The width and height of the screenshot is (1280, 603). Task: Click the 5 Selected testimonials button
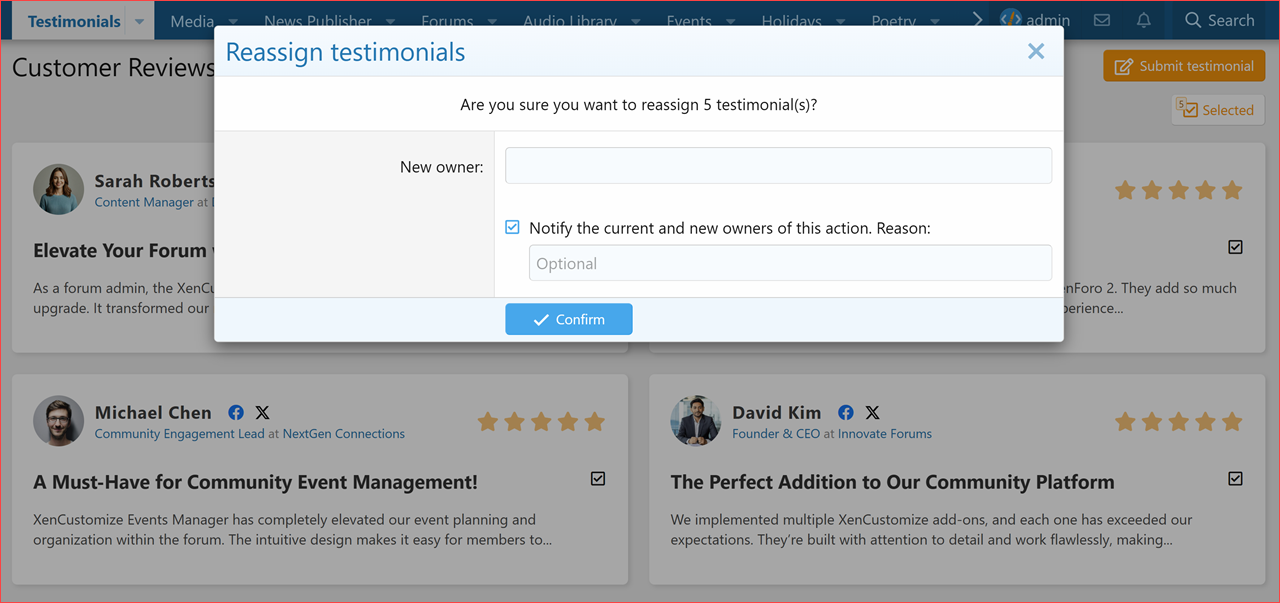(1217, 109)
